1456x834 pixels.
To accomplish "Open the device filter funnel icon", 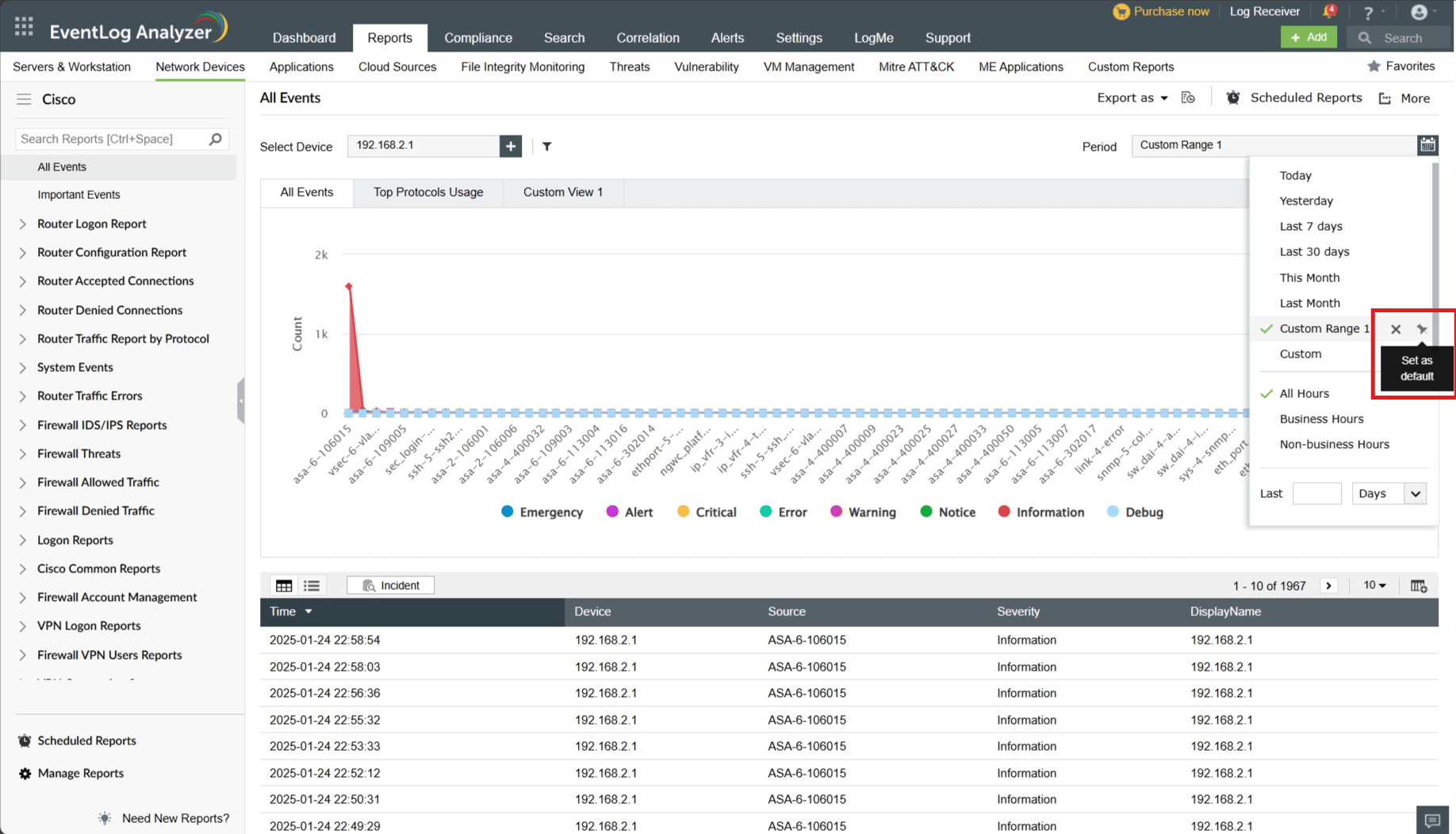I will [x=547, y=146].
